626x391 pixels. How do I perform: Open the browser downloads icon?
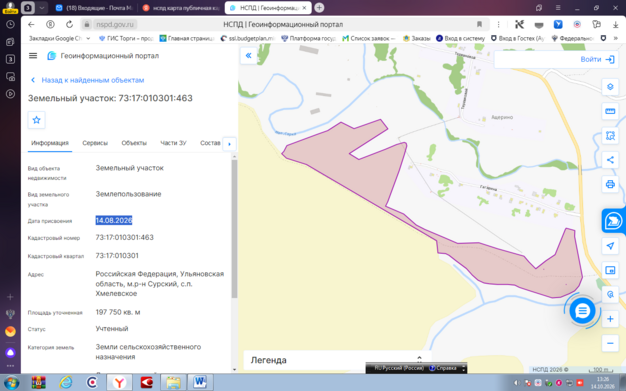pos(615,24)
